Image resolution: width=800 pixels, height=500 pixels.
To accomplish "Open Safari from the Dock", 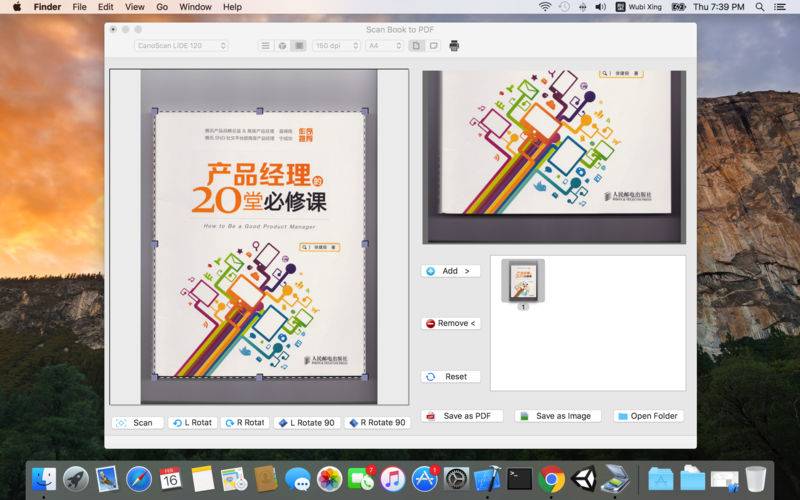I will (x=139, y=479).
